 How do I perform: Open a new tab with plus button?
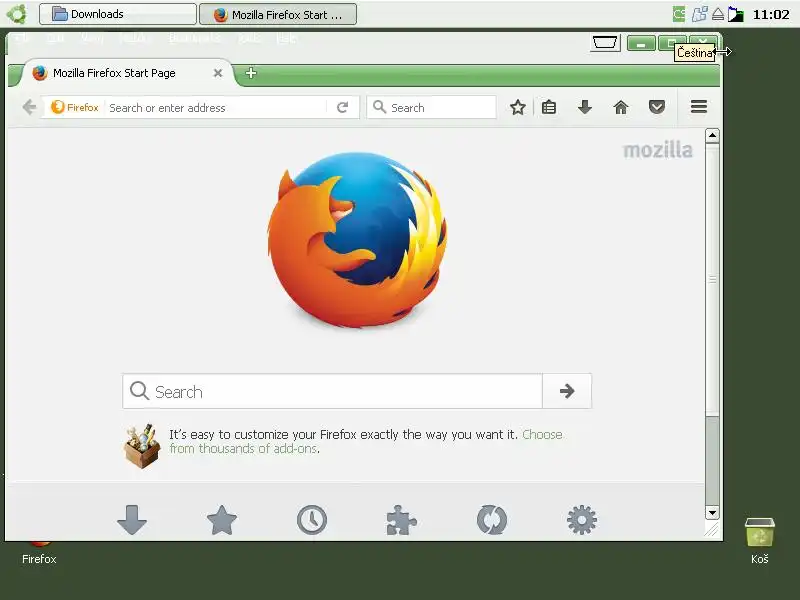[251, 73]
